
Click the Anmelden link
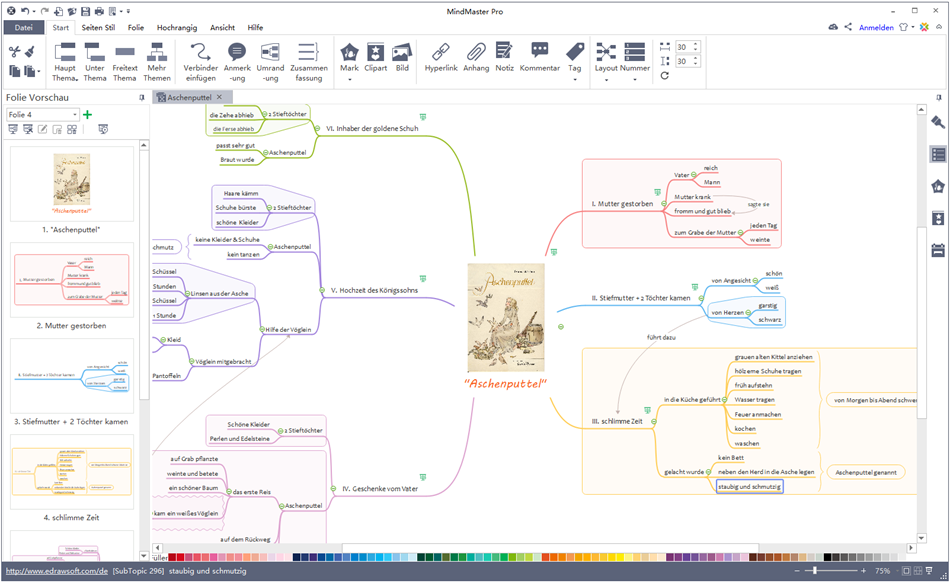point(876,27)
